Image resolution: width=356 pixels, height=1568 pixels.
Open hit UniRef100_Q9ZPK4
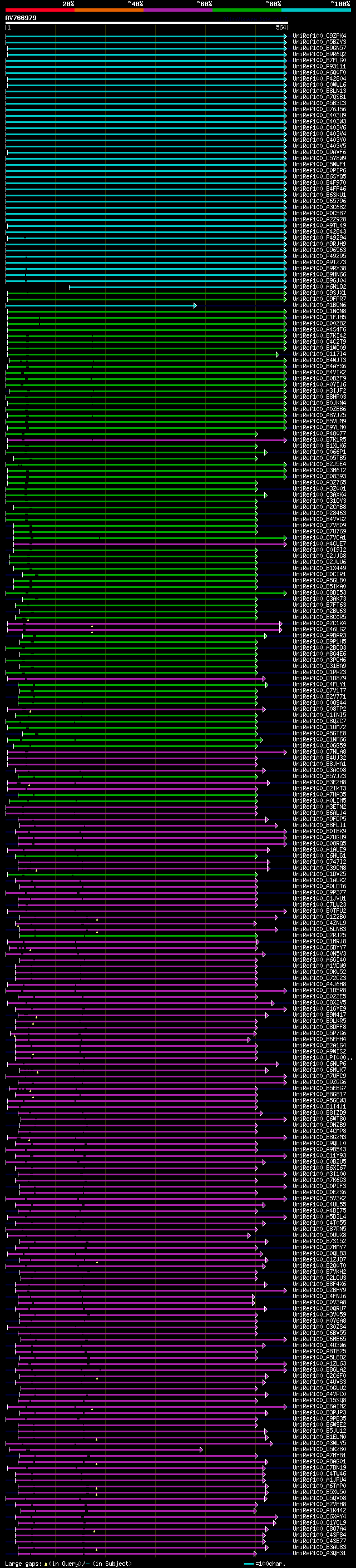319,36
